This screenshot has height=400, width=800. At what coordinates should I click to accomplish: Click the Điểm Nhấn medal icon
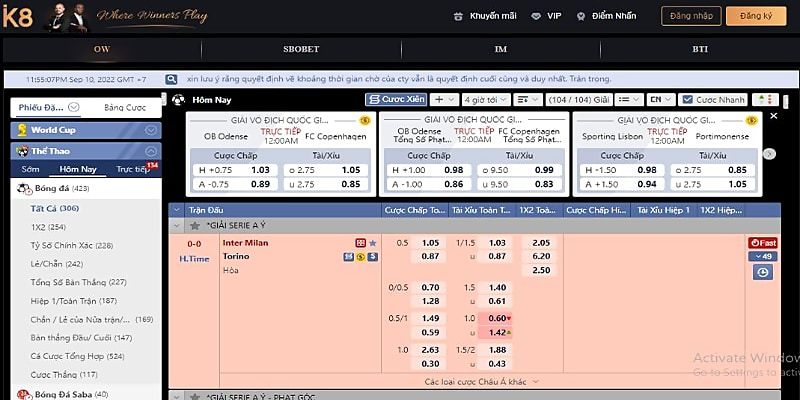tap(581, 16)
